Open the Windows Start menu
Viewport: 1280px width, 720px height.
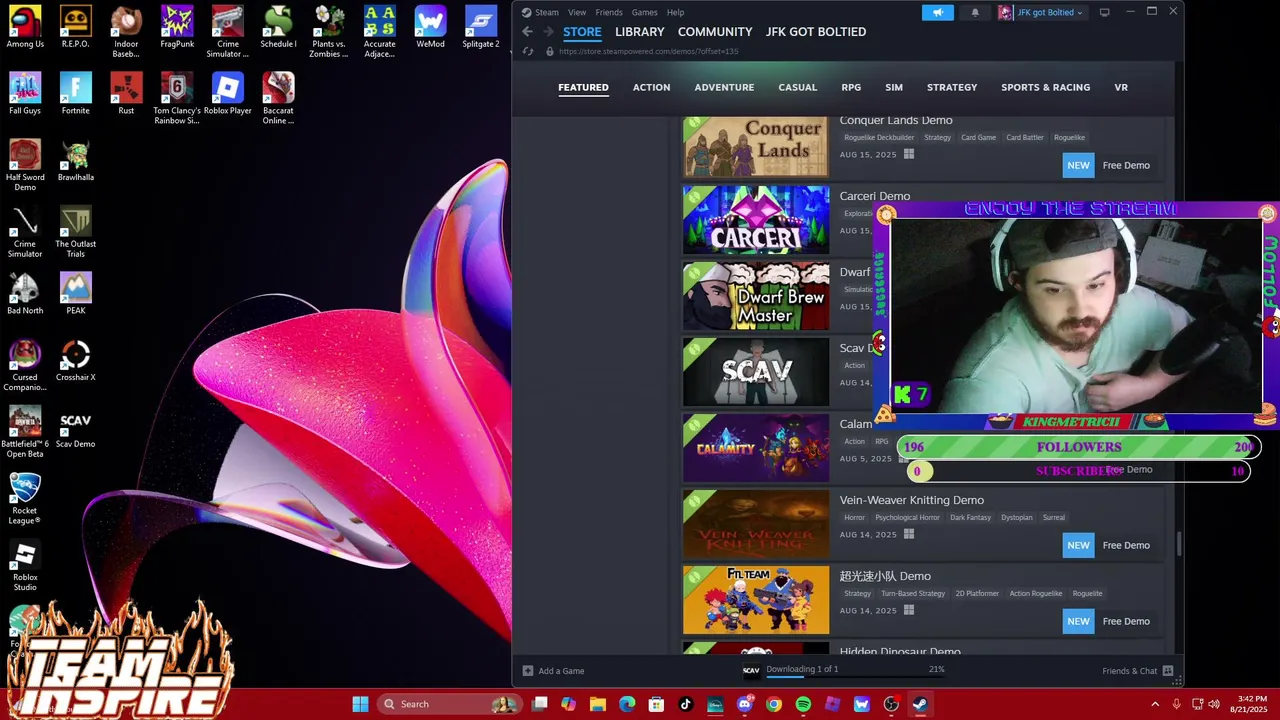(360, 704)
